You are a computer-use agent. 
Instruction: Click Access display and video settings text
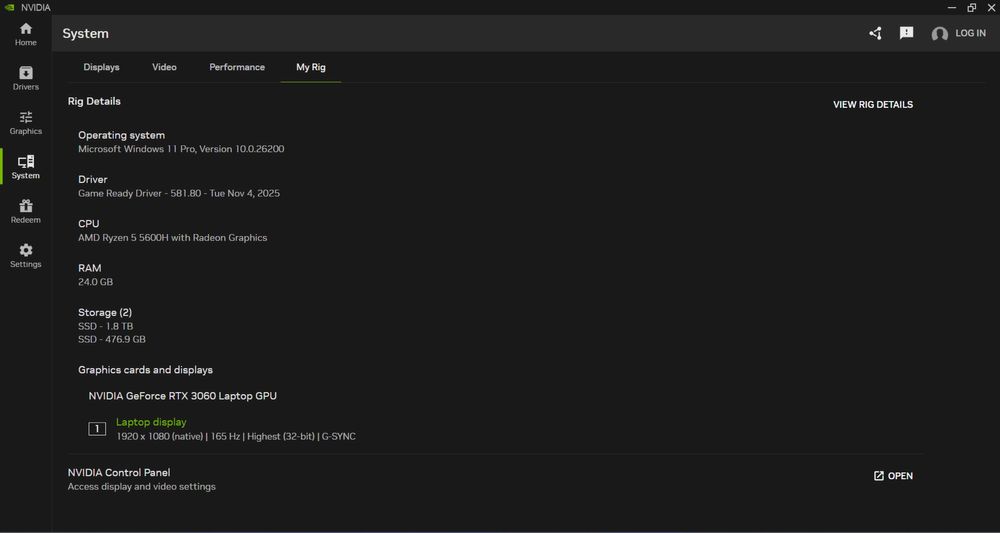pos(142,487)
